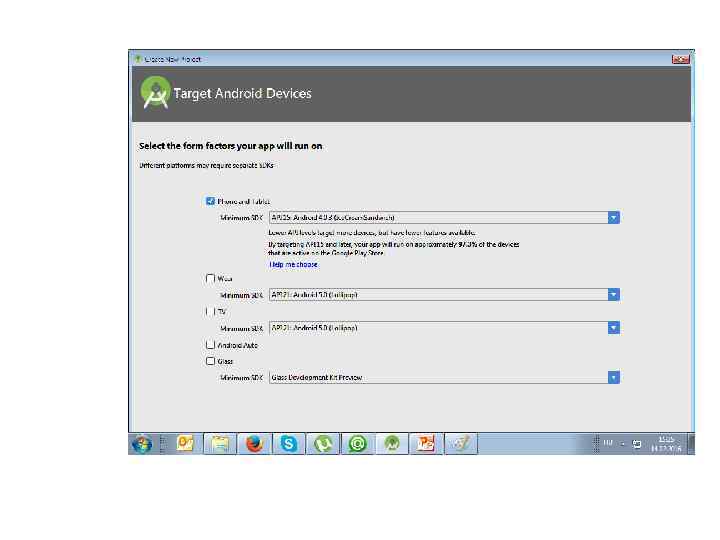Enable the TV form factor checkbox
The height and width of the screenshot is (540, 720).
[x=210, y=312]
